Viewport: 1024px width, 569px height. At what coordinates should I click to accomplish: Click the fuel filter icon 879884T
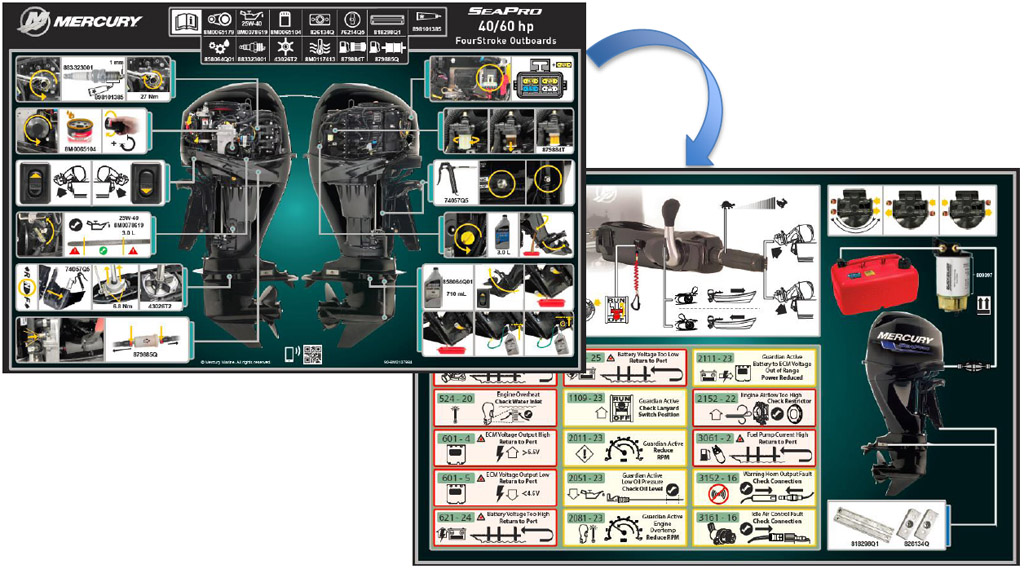pos(352,47)
